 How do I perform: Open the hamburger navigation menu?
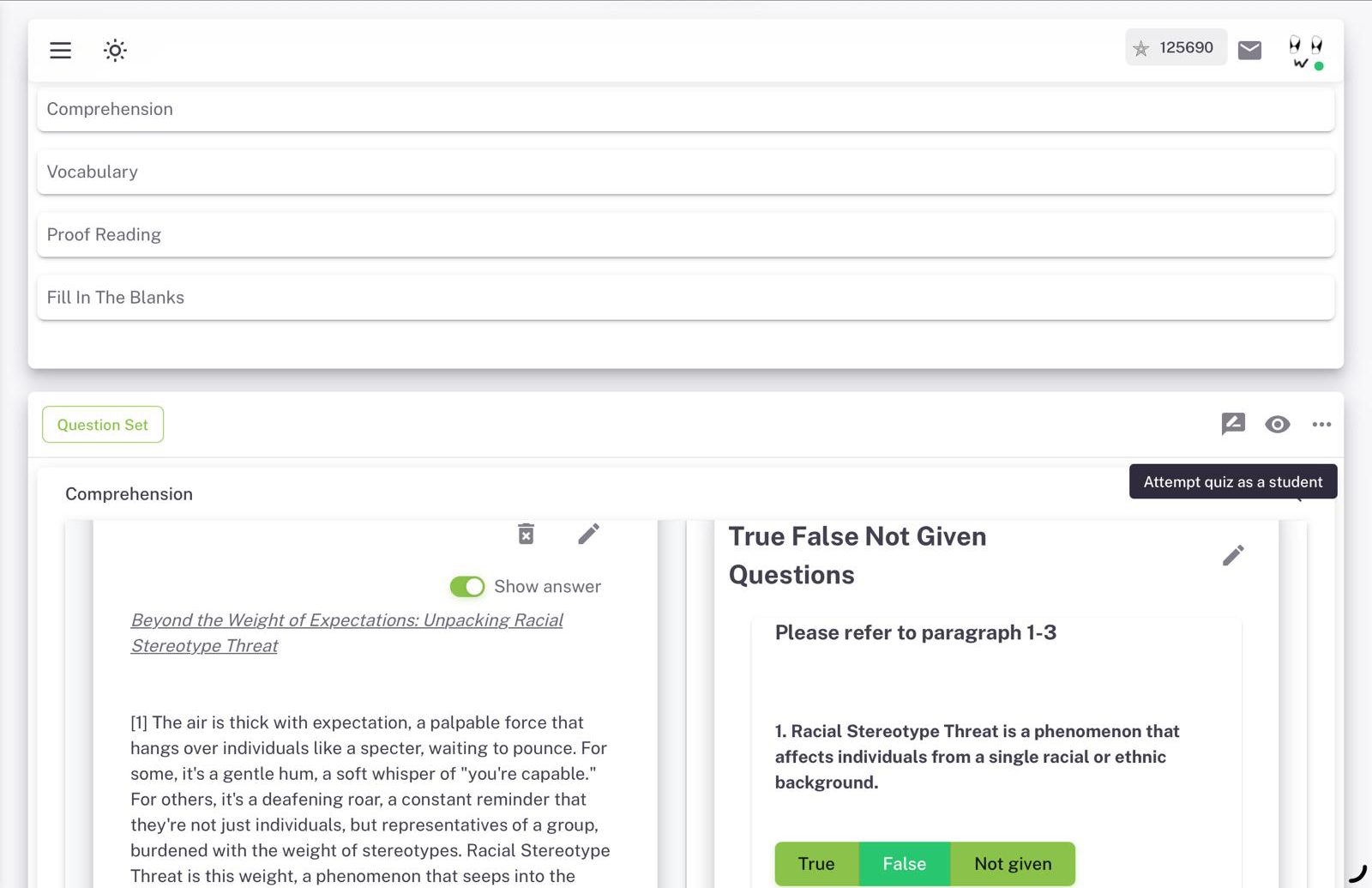(60, 50)
